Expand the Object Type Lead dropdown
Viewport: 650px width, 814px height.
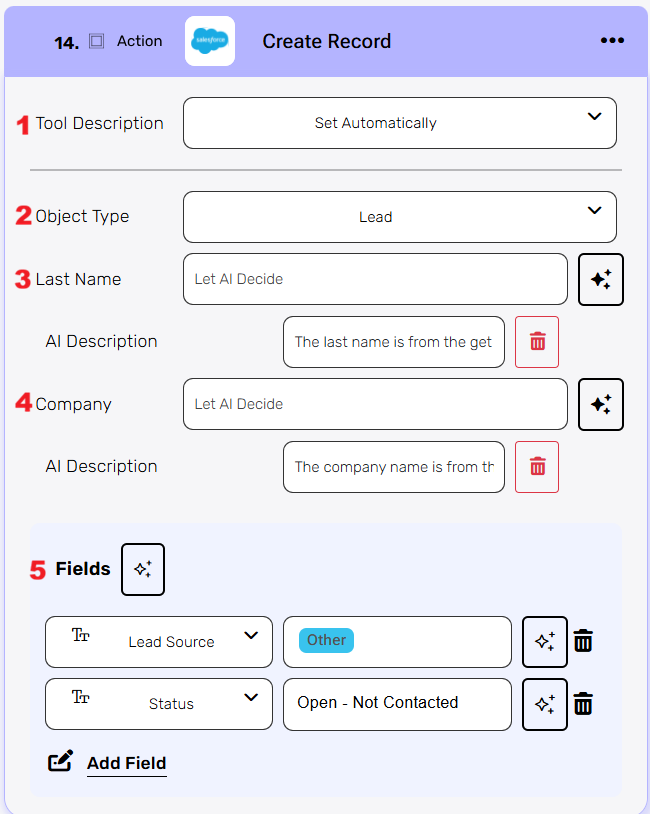[x=399, y=217]
